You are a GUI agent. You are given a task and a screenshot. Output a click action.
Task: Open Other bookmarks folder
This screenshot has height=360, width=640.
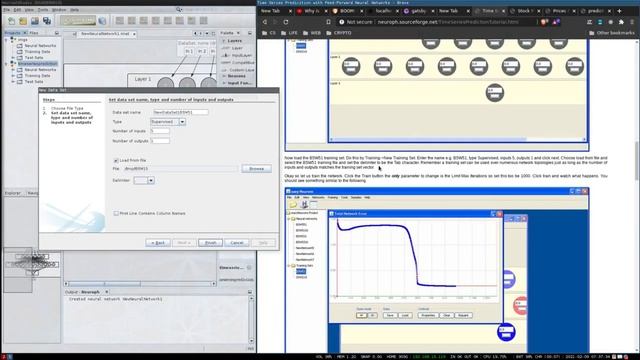[x=611, y=33]
